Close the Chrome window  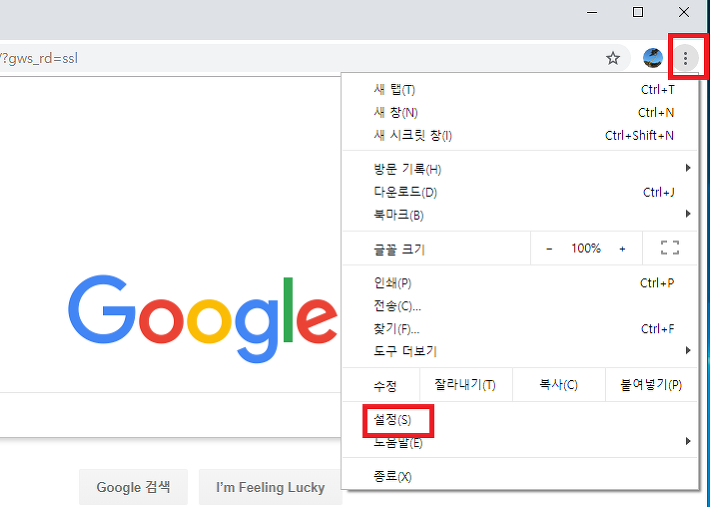click(x=684, y=12)
